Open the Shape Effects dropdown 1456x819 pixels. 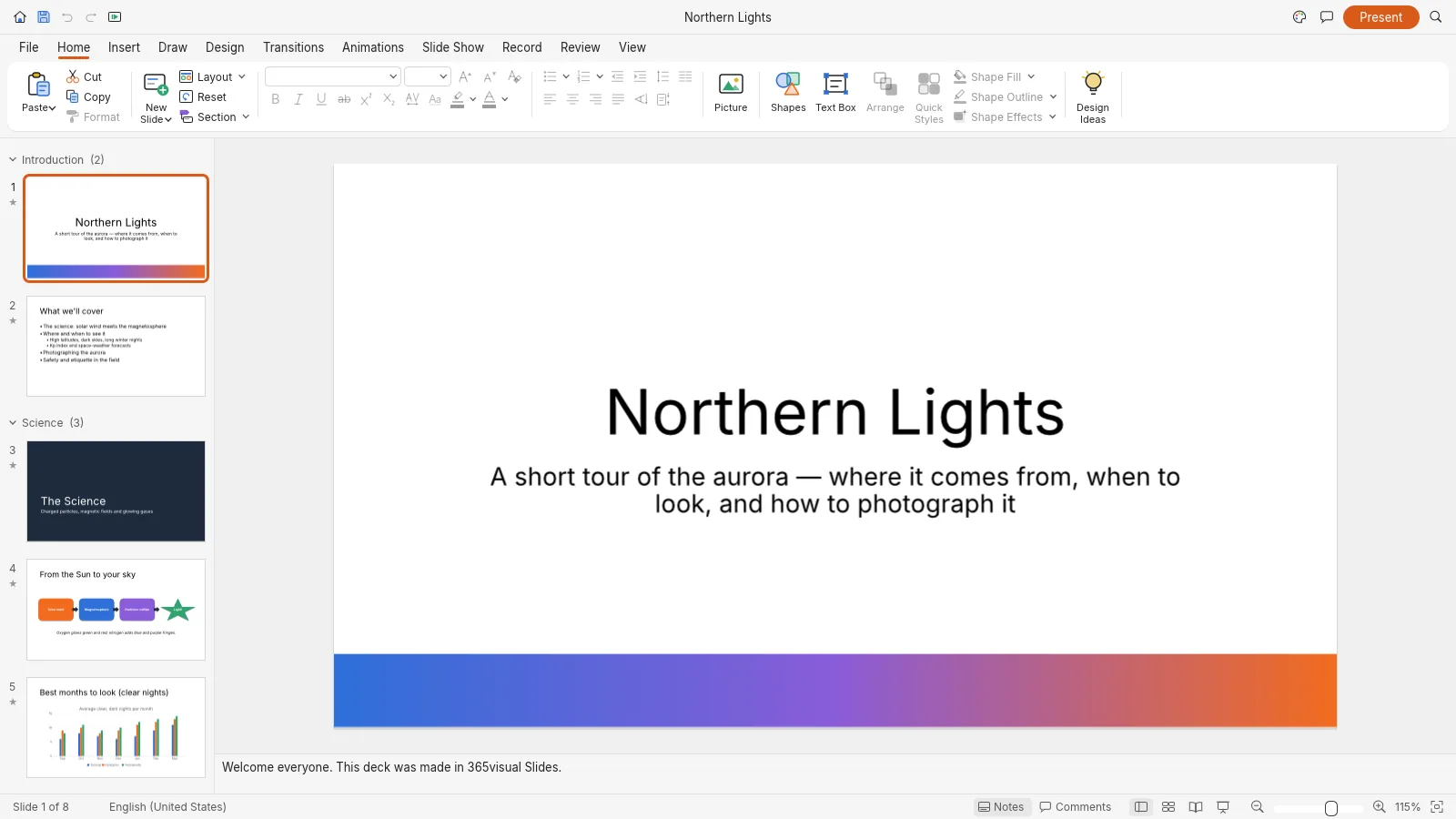[1005, 117]
